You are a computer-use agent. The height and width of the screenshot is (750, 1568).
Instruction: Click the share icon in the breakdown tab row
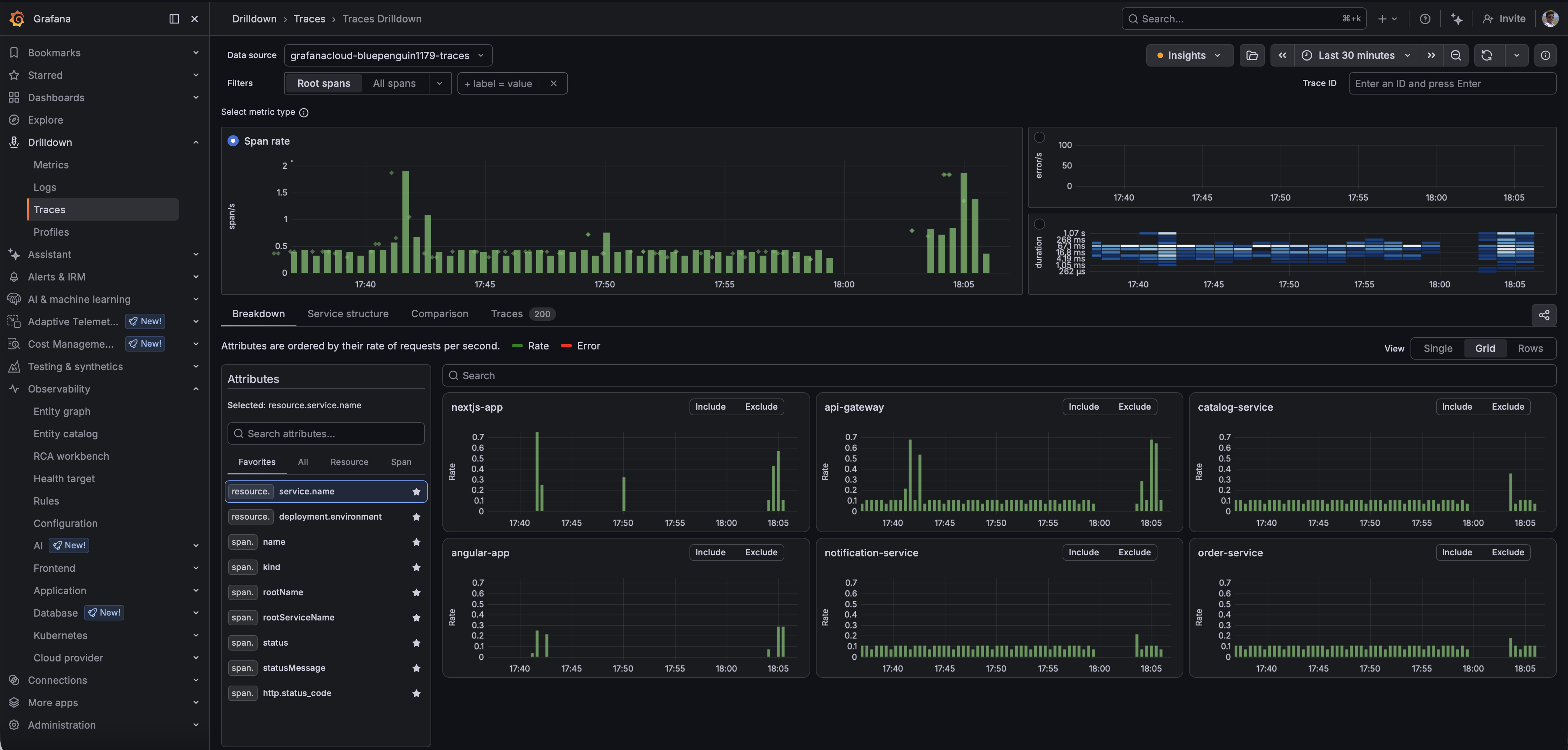(1543, 315)
